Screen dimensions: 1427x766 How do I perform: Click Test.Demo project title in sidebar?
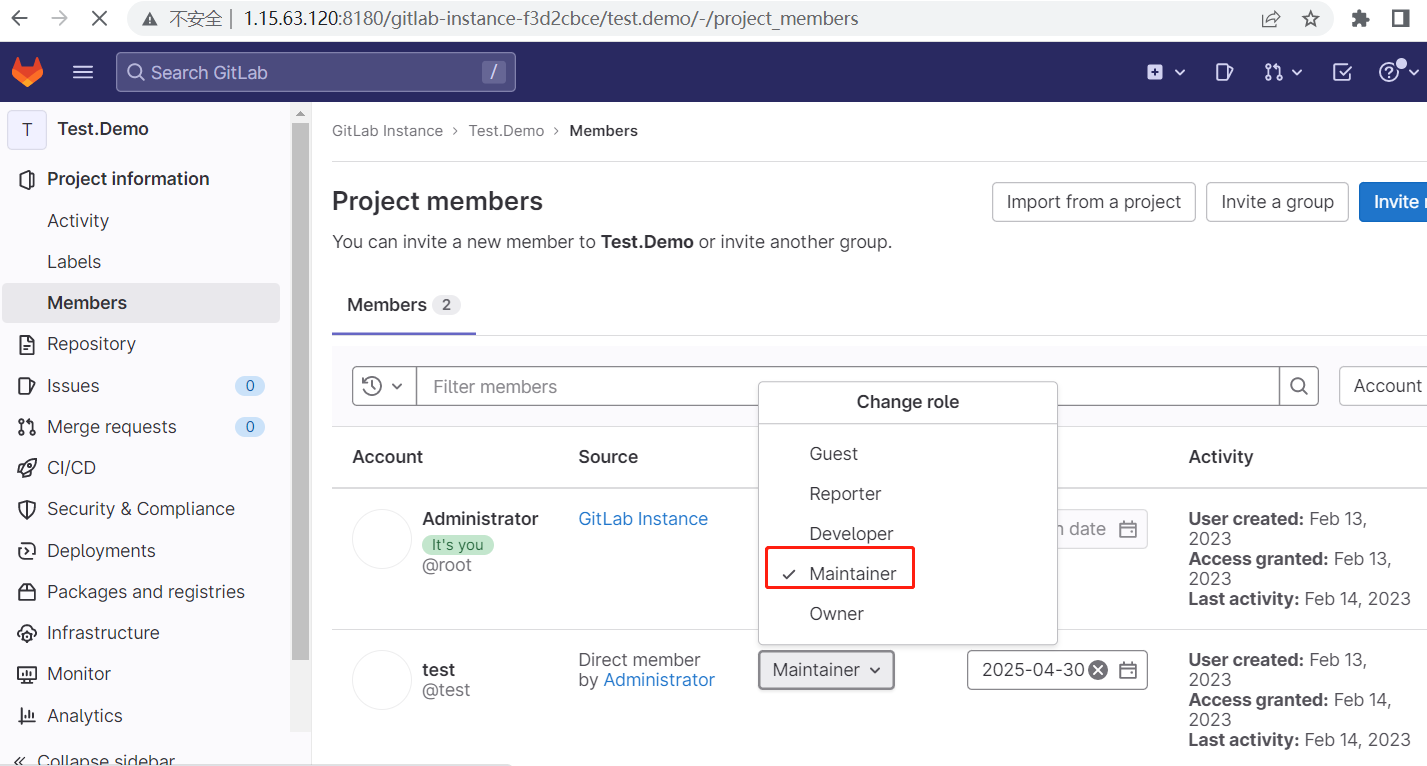coord(103,129)
